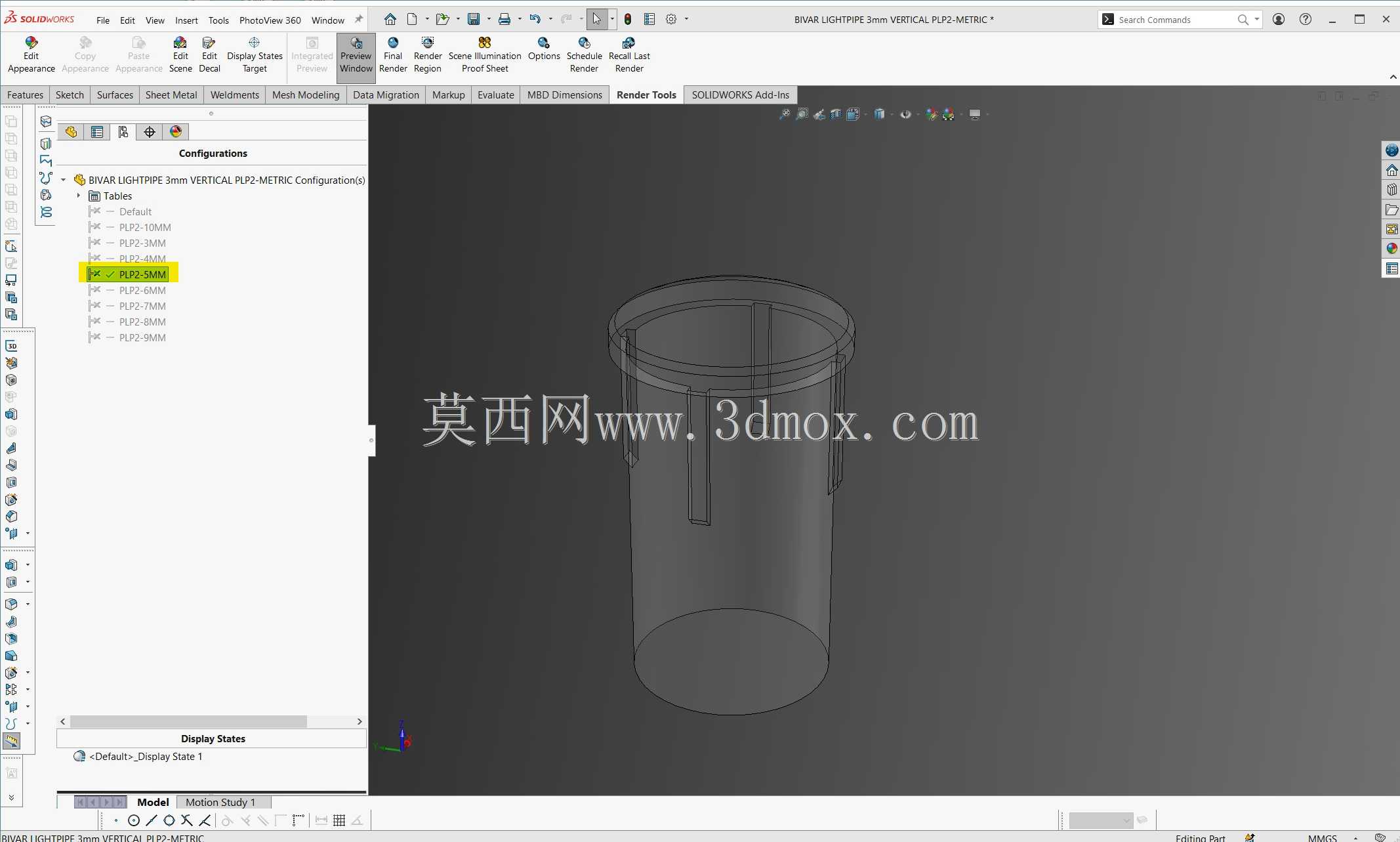Select the Render Region tool
Screen dimensions: 1400x842
click(428, 56)
